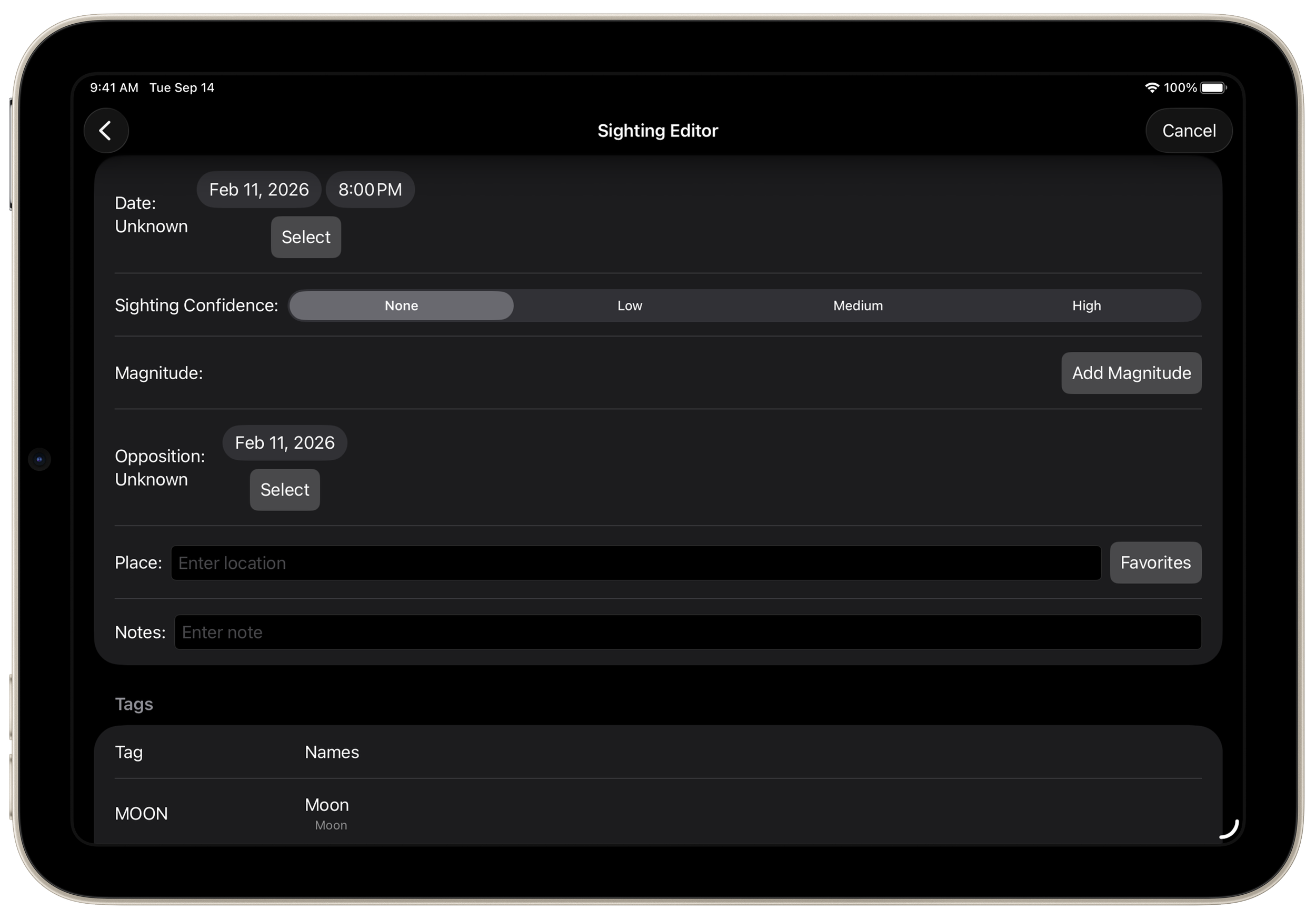Set Sighting Confidence to Low
Viewport: 1316px width, 919px height.
[630, 305]
